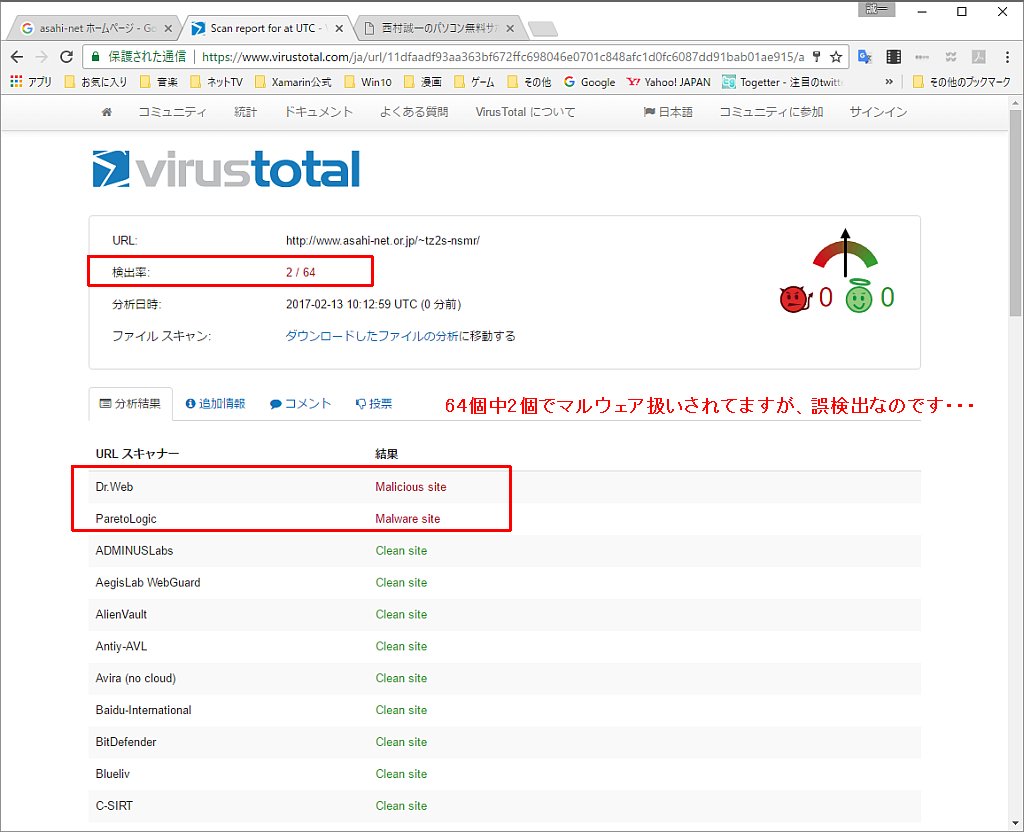Click the Dr.Web scanner row
Screen dimensions: 1024x832
tap(504, 487)
